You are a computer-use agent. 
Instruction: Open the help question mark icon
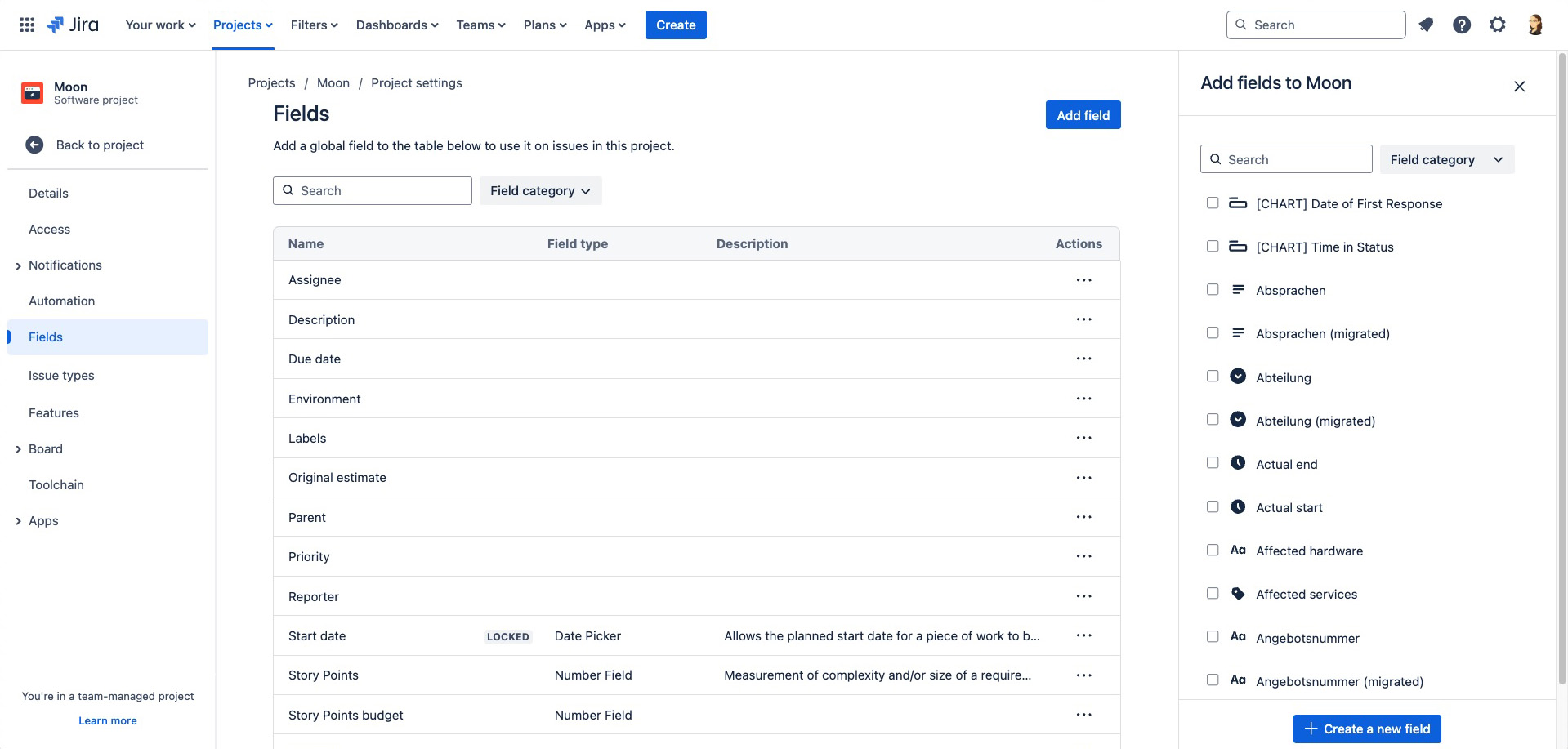1462,25
